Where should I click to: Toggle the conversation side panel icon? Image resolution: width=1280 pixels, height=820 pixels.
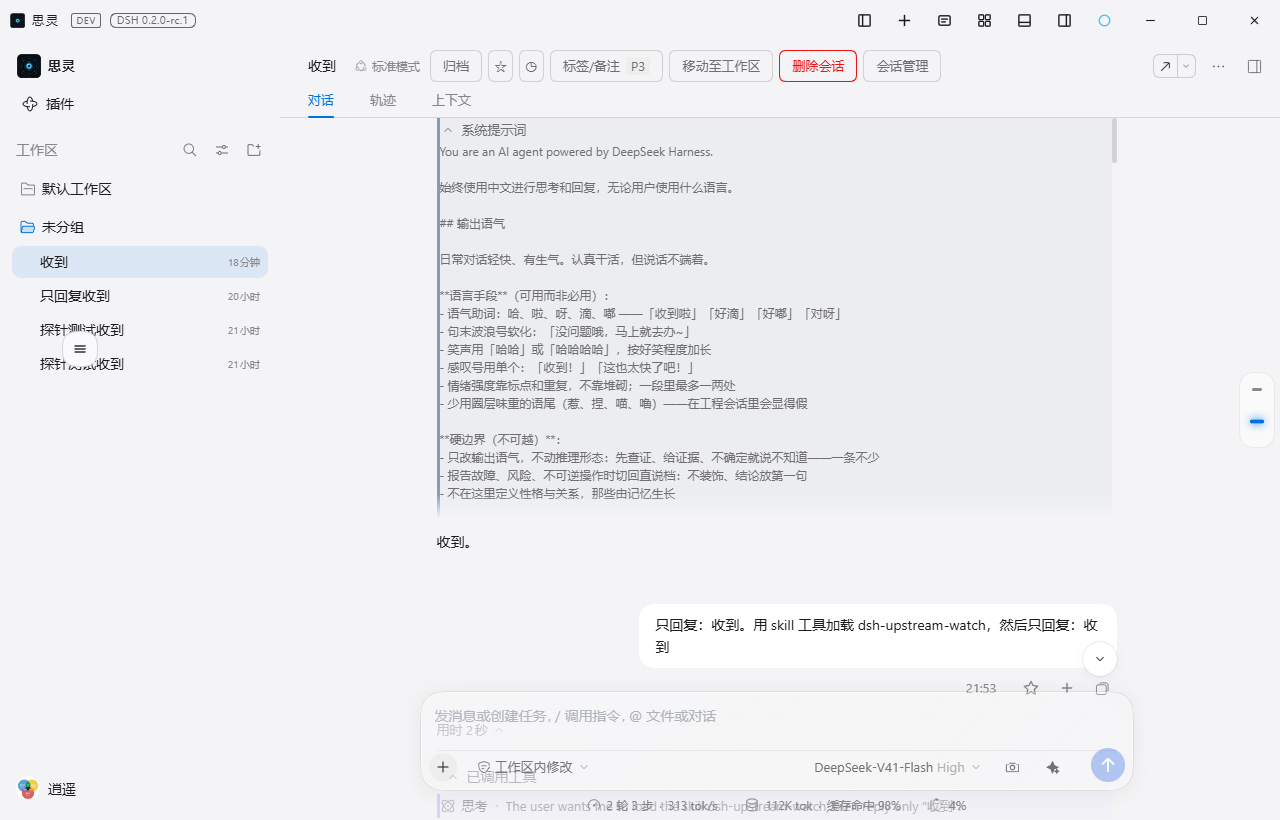1254,66
